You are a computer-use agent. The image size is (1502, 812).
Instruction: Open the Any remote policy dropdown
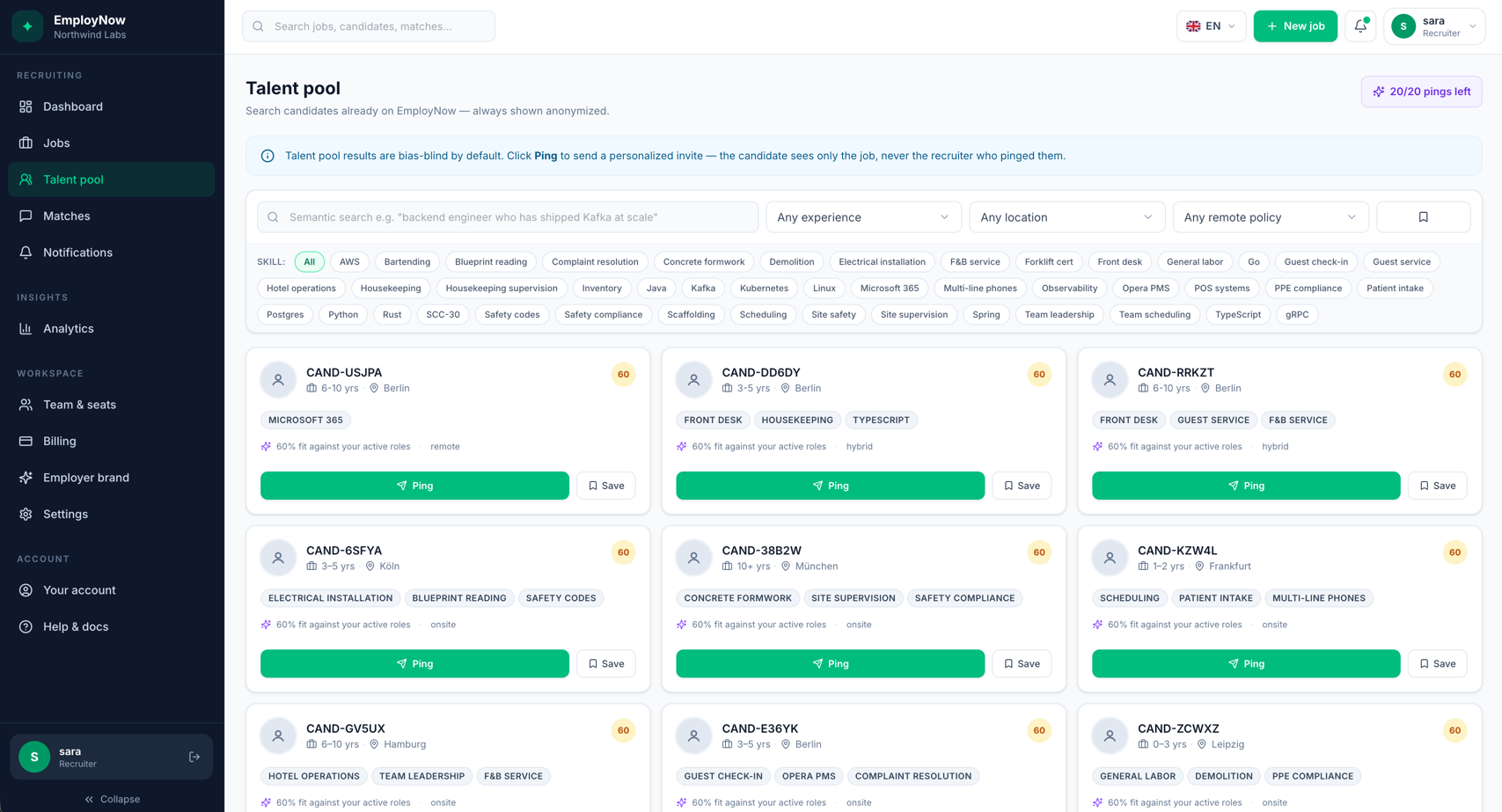click(x=1270, y=217)
